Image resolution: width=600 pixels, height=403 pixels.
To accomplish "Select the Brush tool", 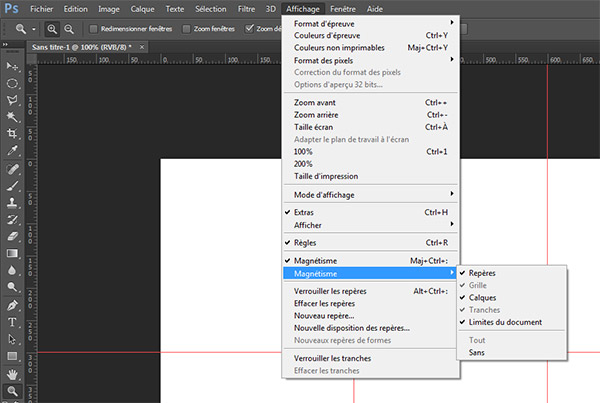I will 12,186.
